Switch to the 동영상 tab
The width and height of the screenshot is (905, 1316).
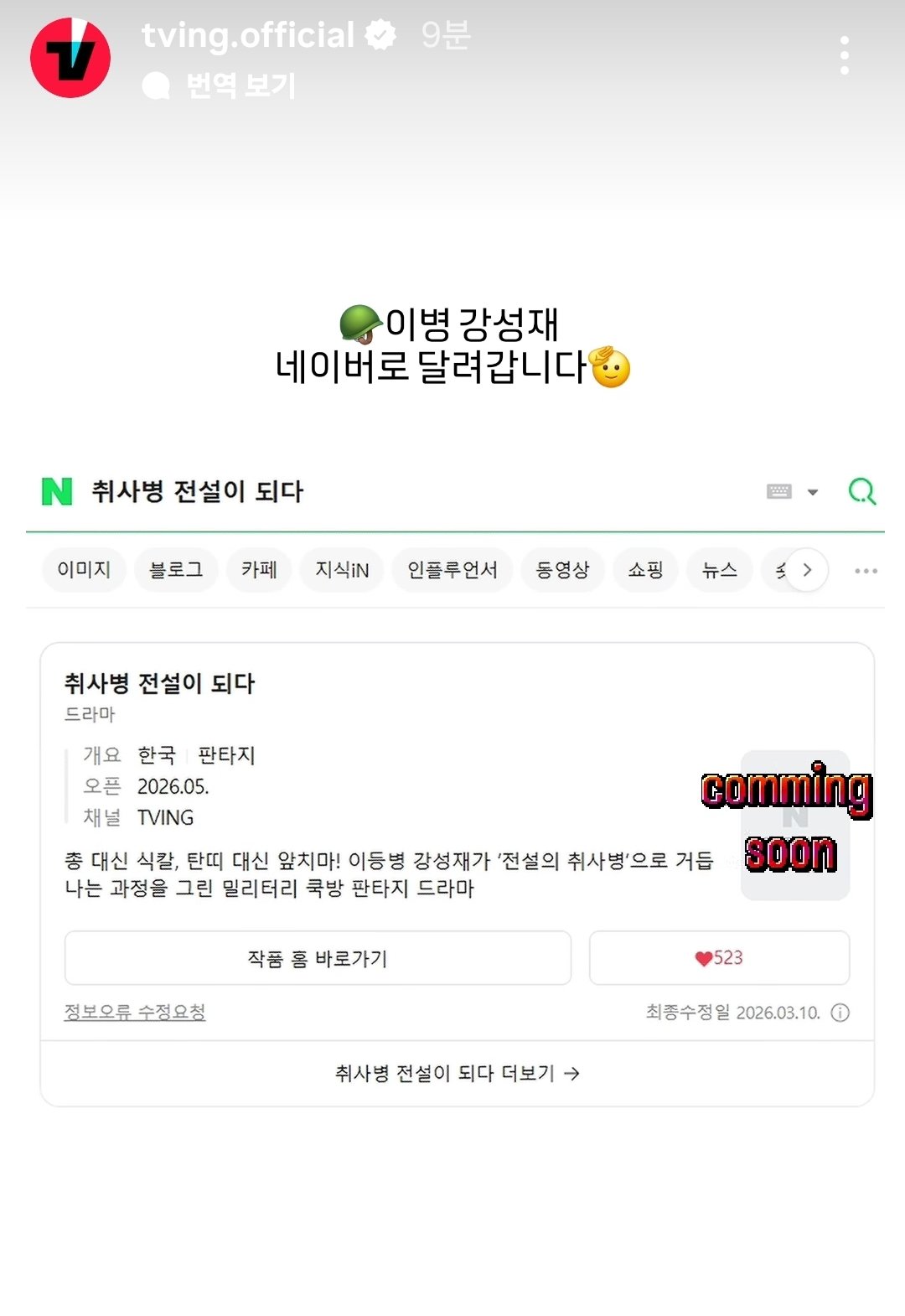(562, 570)
